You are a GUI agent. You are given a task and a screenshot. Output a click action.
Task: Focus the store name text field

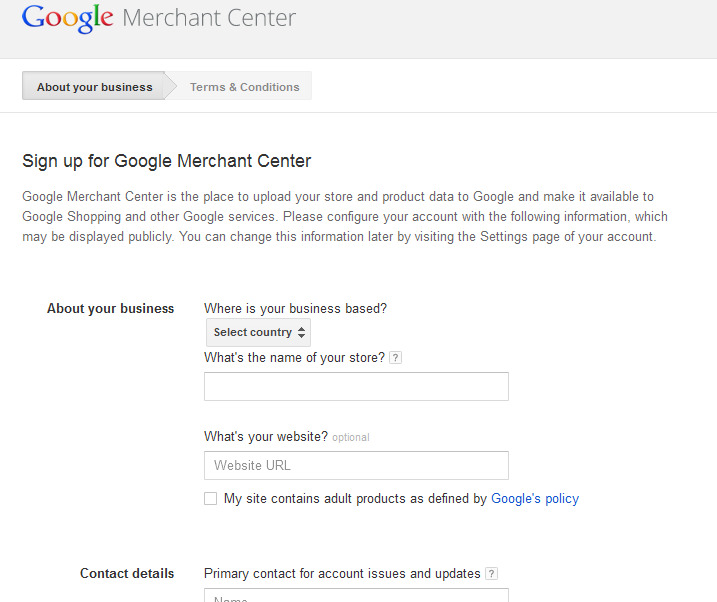tap(356, 386)
